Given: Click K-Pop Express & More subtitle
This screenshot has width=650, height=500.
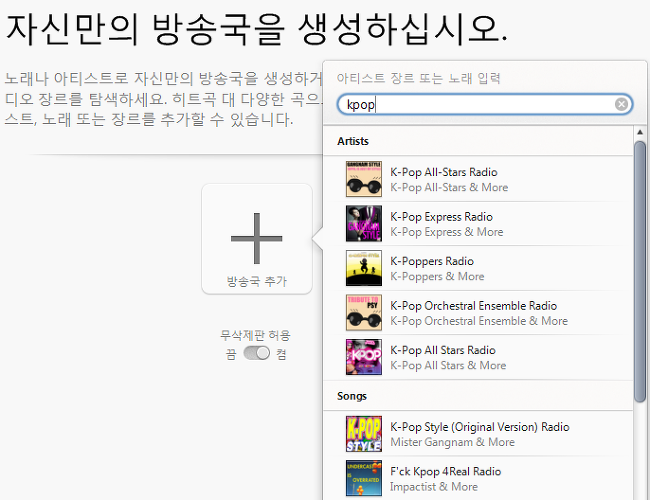Looking at the screenshot, I should tap(446, 232).
